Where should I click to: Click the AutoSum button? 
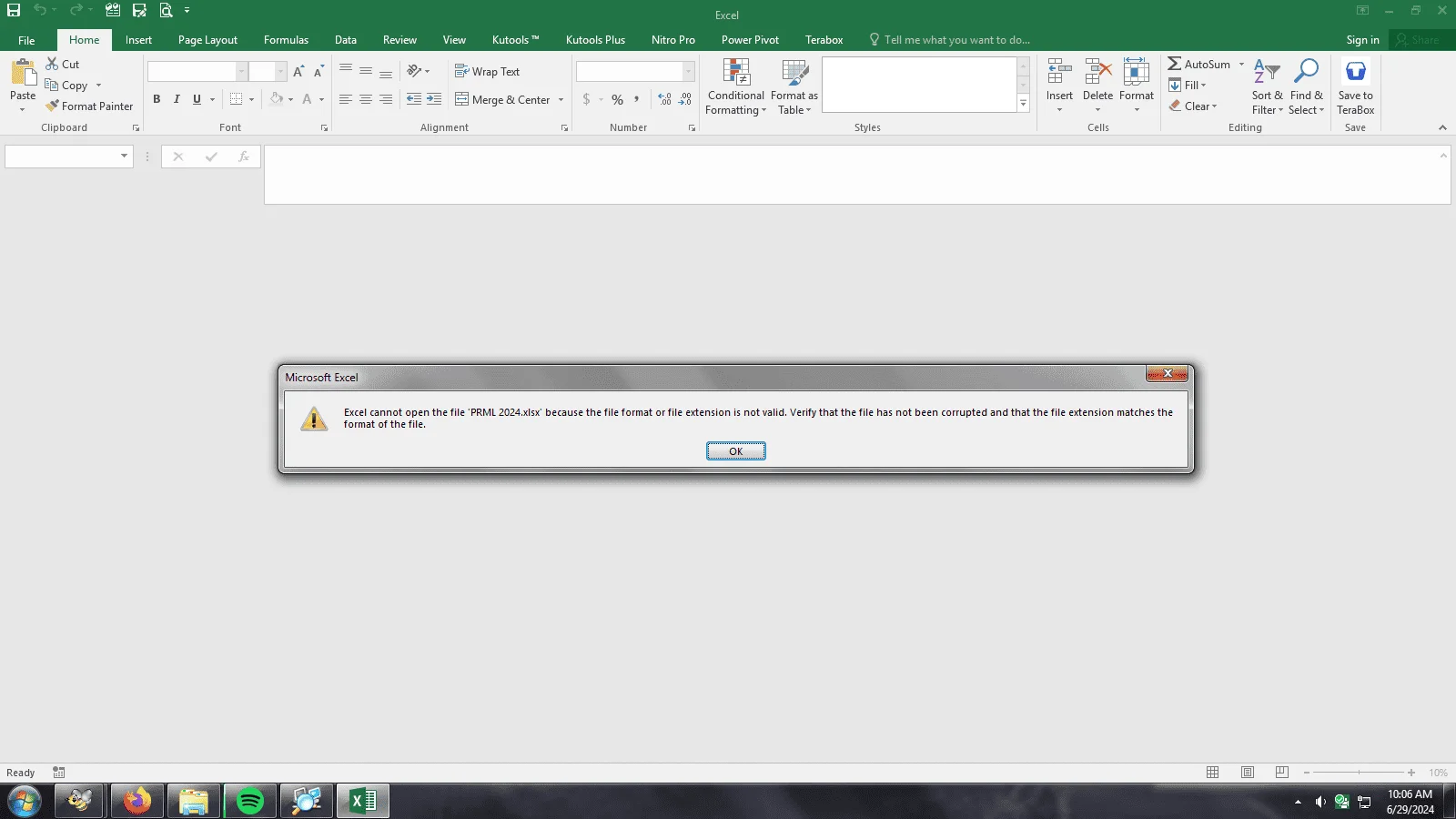(x=1199, y=64)
